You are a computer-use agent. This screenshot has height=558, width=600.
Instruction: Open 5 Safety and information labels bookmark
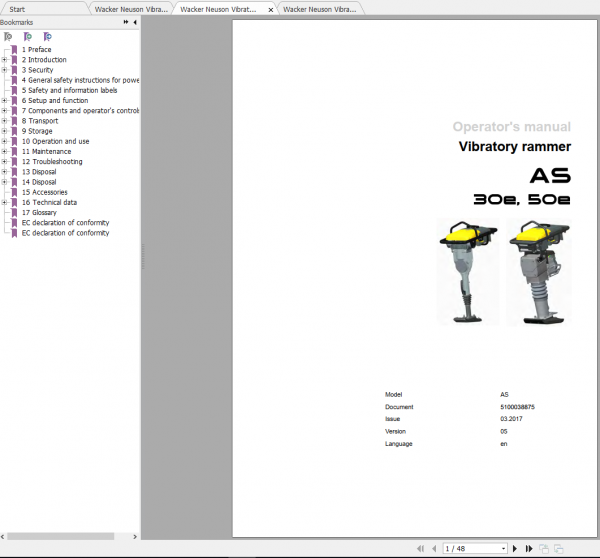69,90
